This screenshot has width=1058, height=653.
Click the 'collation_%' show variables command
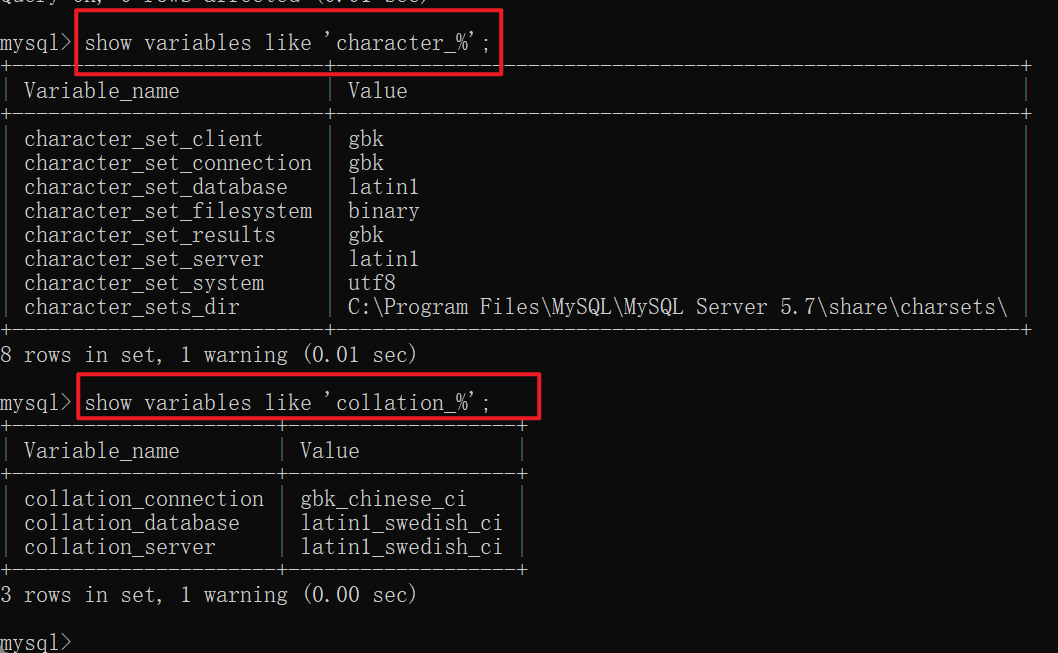288,403
